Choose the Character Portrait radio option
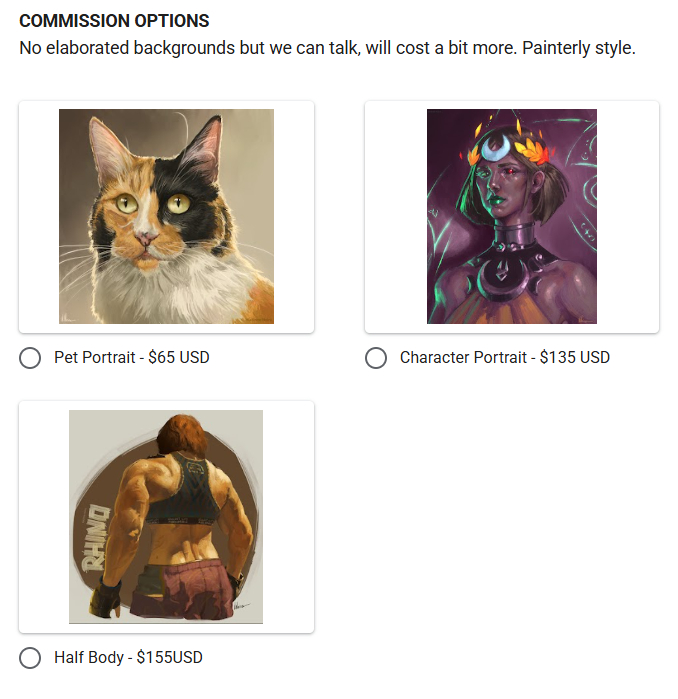 point(376,358)
